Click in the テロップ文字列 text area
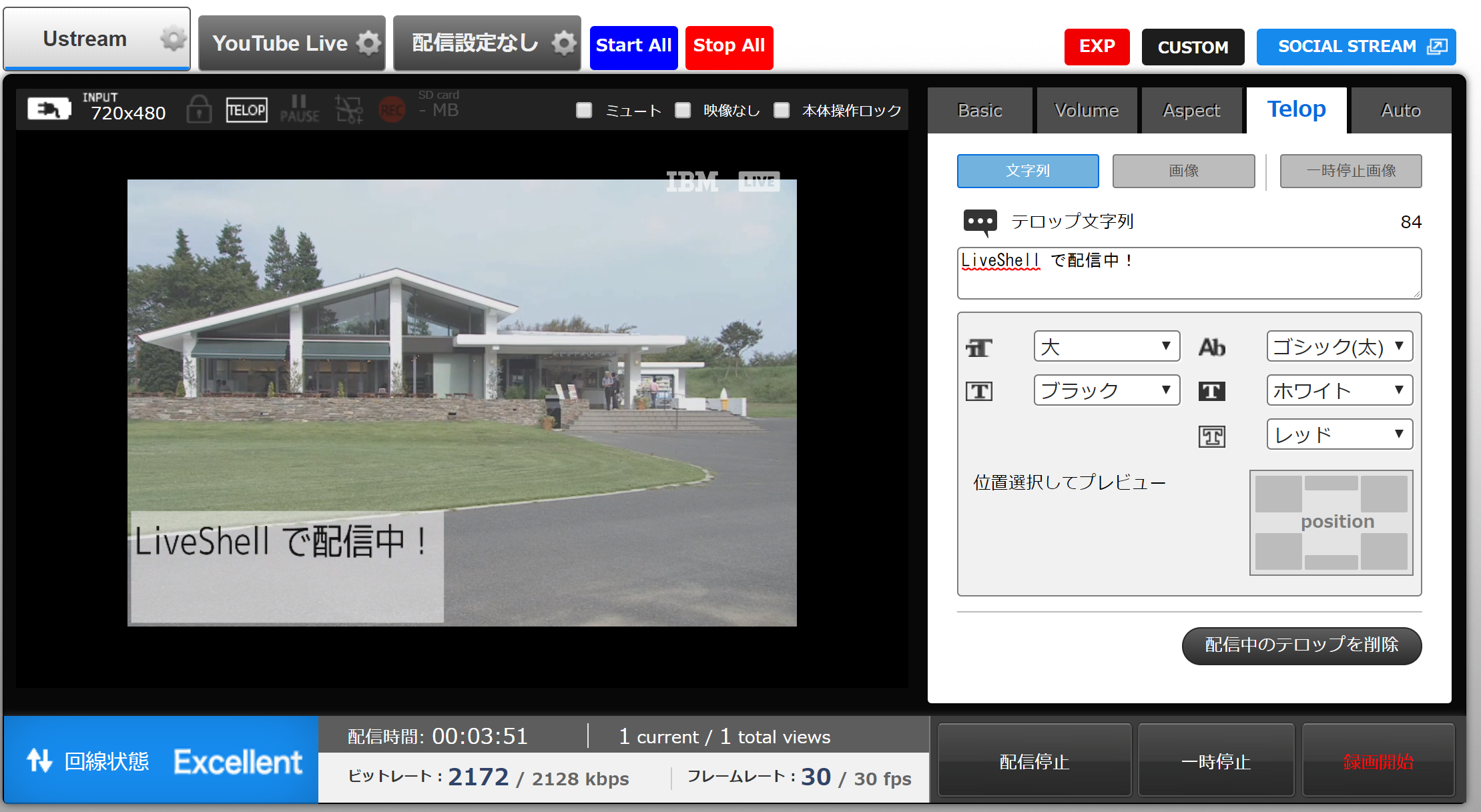 click(1189, 273)
